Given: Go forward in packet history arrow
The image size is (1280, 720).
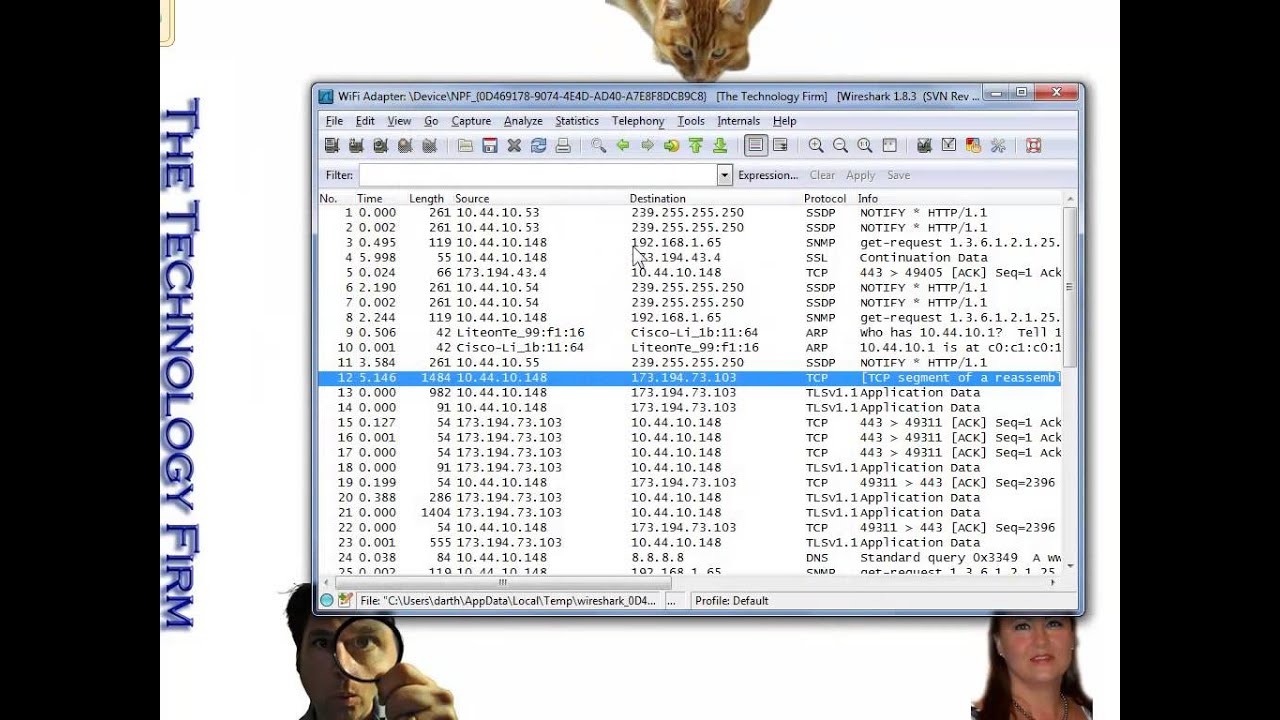Looking at the screenshot, I should pos(647,146).
